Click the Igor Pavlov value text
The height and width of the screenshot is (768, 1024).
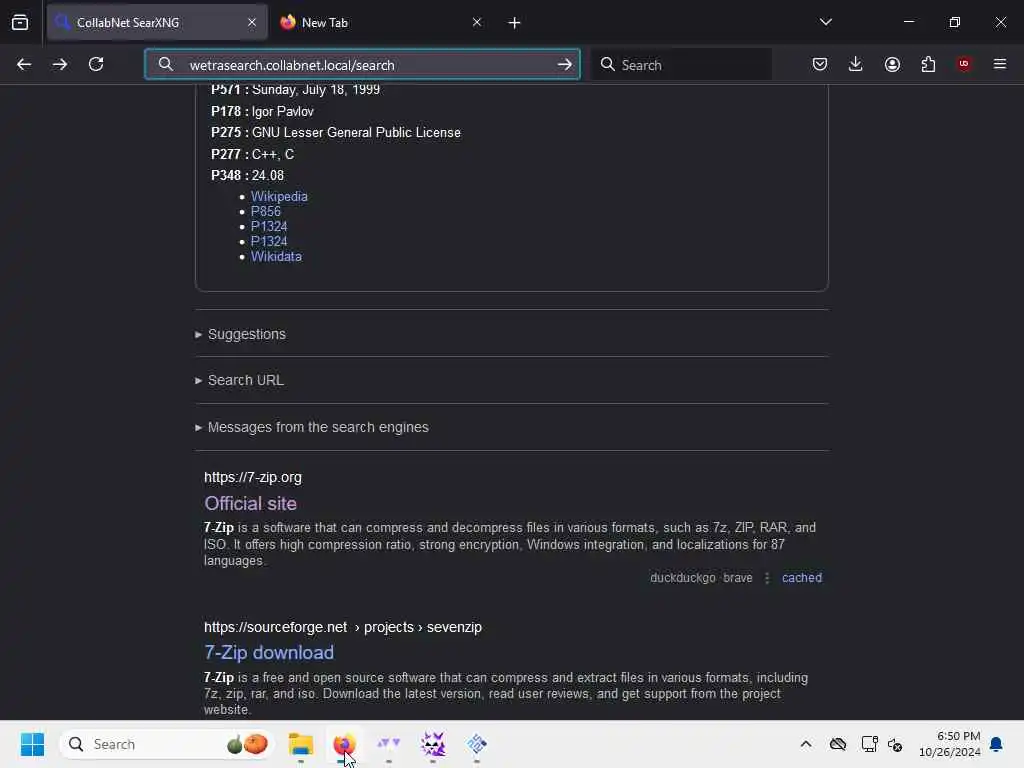tap(283, 111)
